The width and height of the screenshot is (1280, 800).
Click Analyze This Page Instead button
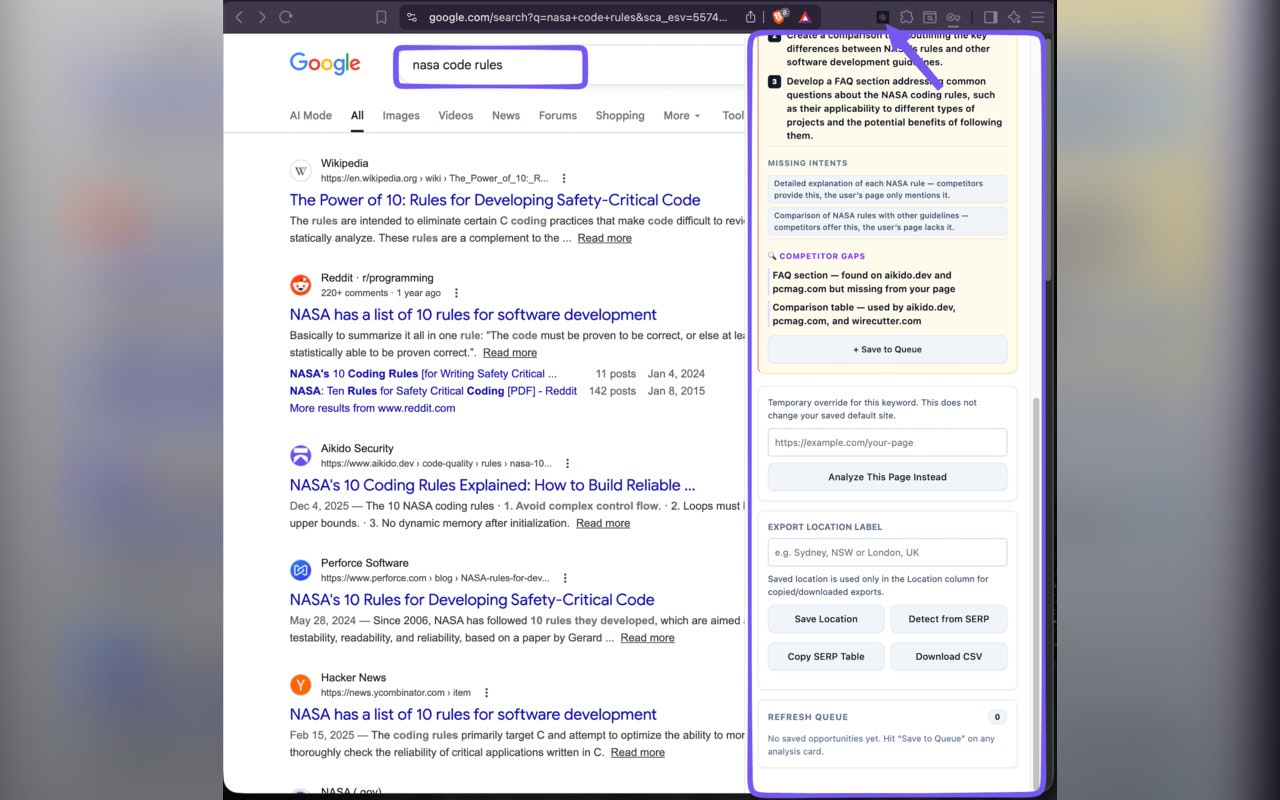click(887, 477)
